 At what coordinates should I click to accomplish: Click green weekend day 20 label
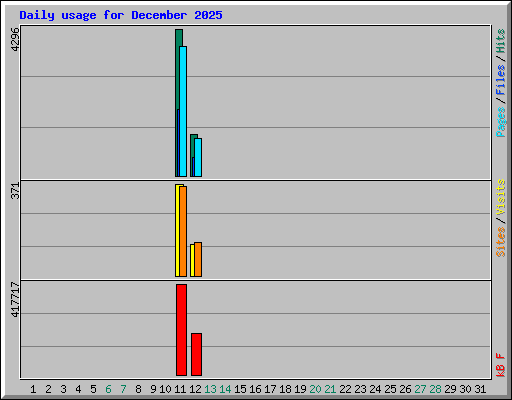[315, 389]
